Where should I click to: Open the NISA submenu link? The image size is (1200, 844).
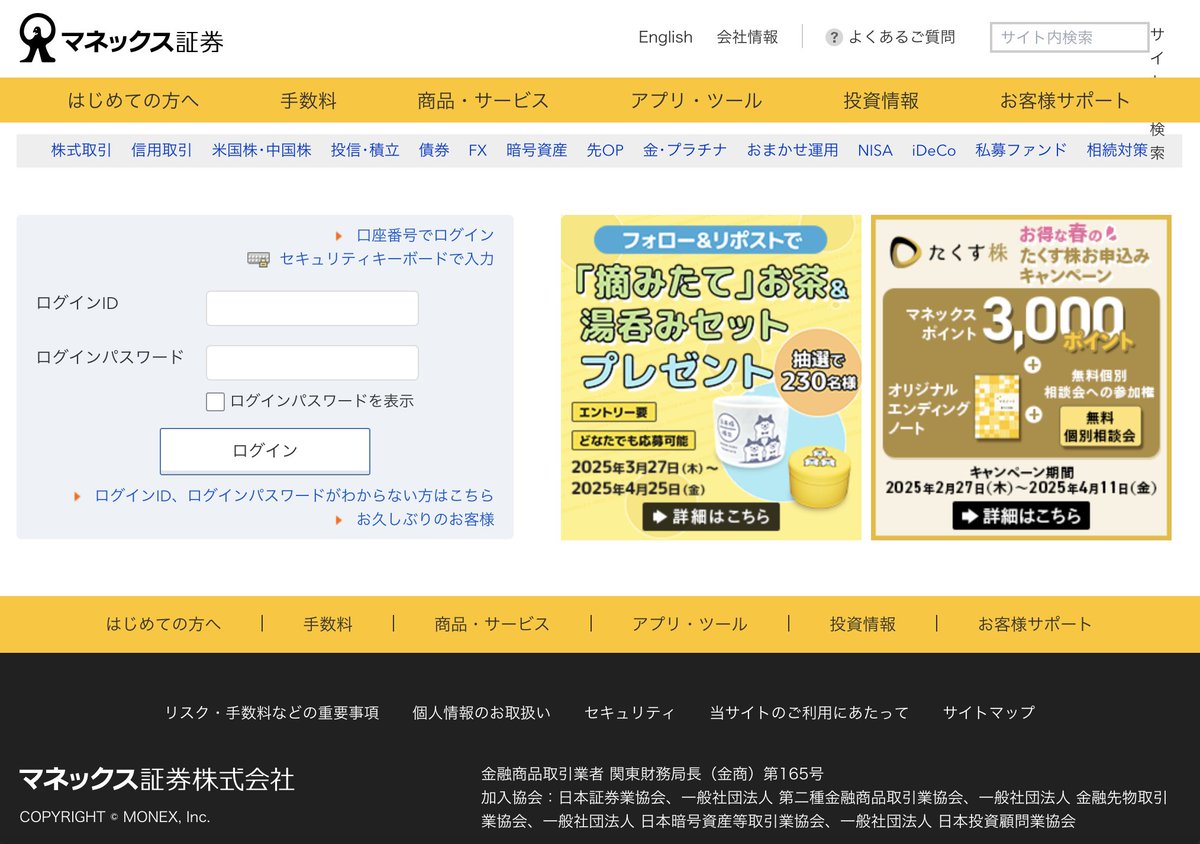click(x=875, y=150)
